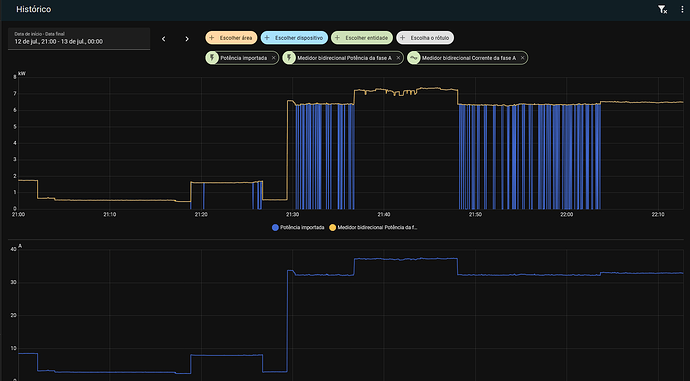The width and height of the screenshot is (690, 381).
Task: Open the Escolher dispositivo picker
Action: click(294, 38)
